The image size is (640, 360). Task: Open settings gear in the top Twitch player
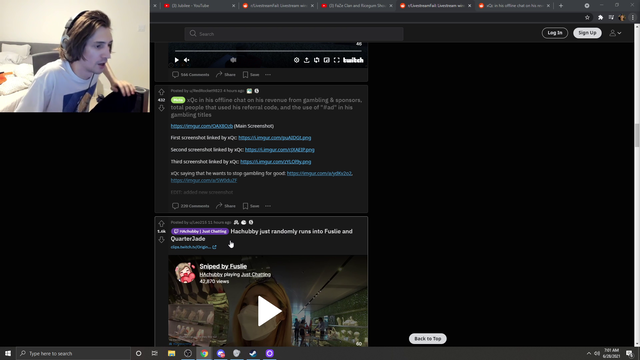[296, 60]
